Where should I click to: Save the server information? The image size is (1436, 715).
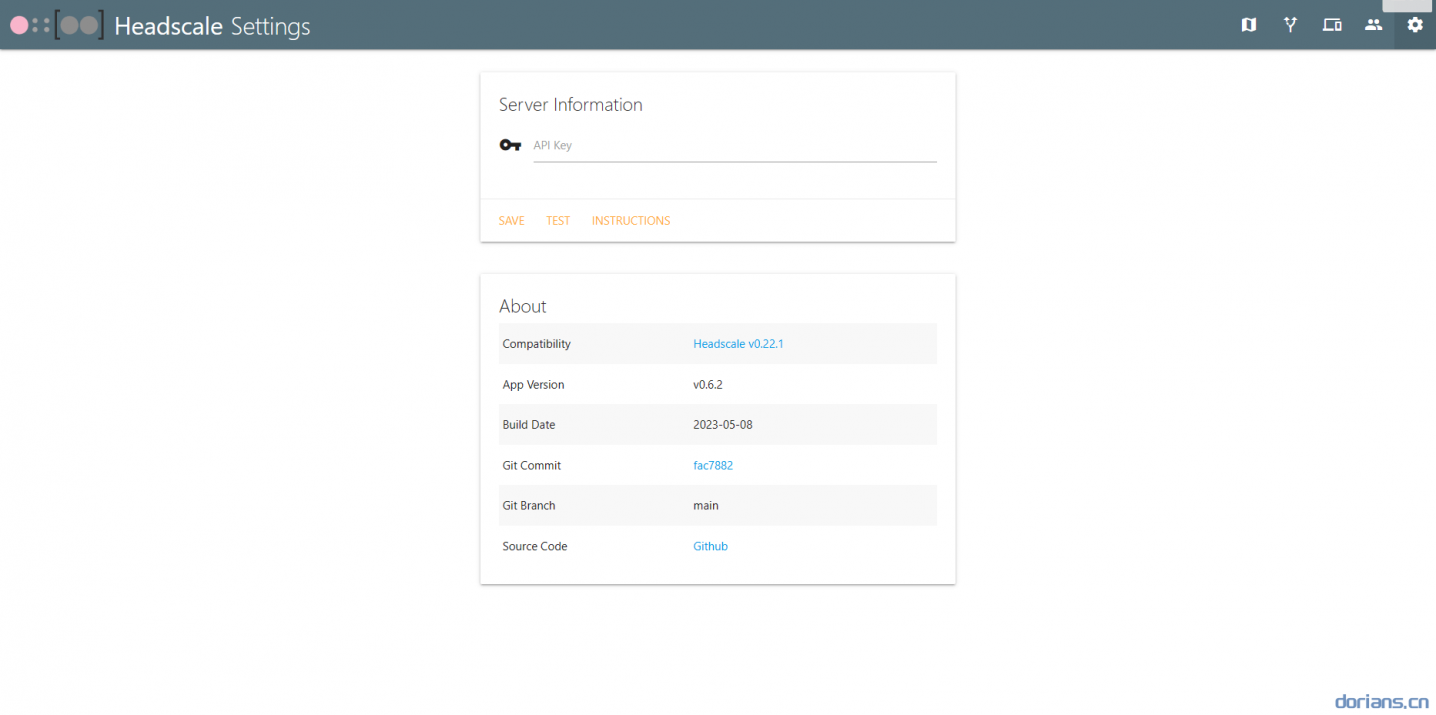click(511, 221)
